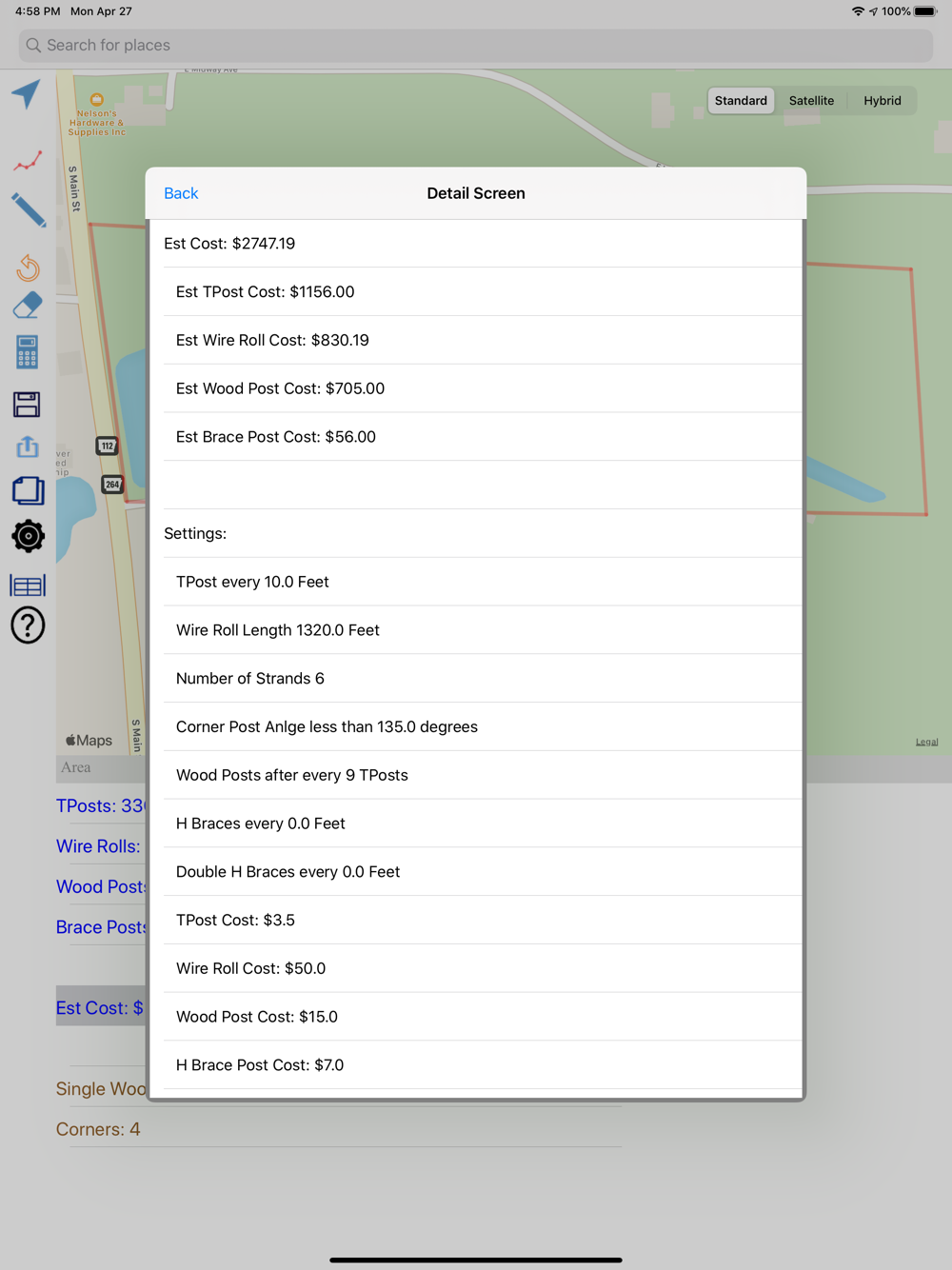Select Wood Post Cost: $15.0 row

476,1017
